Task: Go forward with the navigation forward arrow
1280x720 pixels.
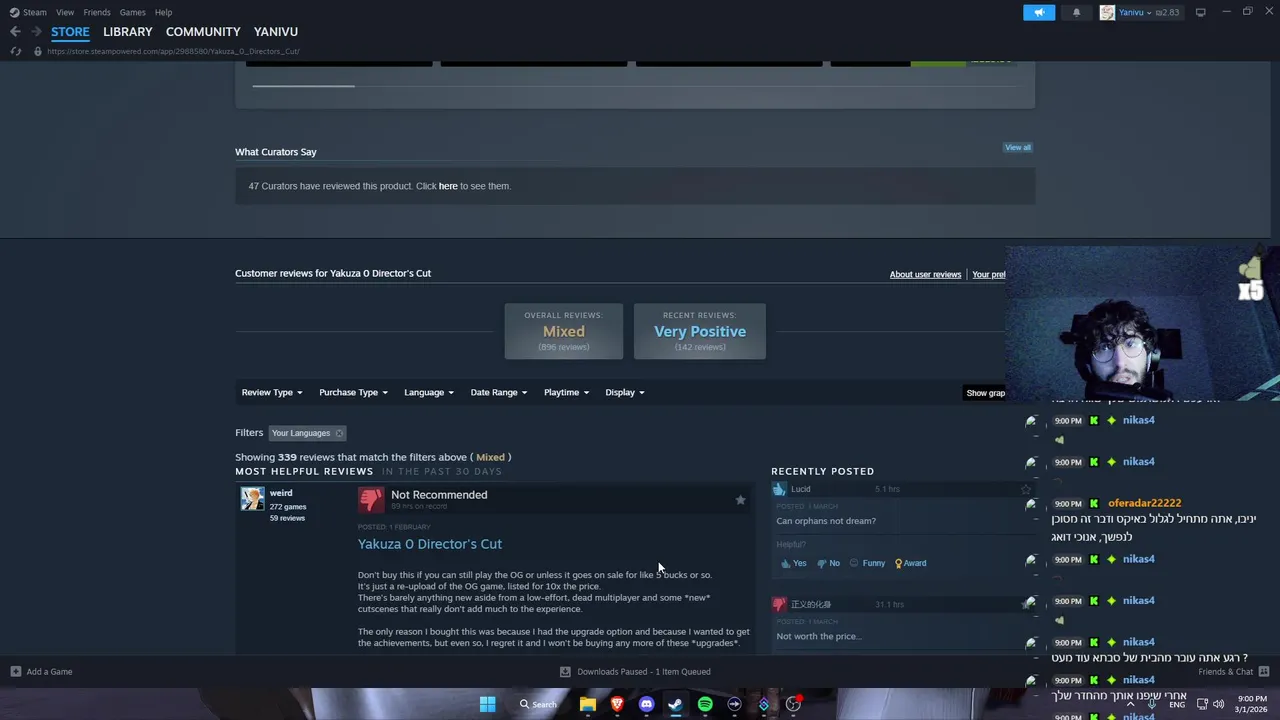Action: 36,32
